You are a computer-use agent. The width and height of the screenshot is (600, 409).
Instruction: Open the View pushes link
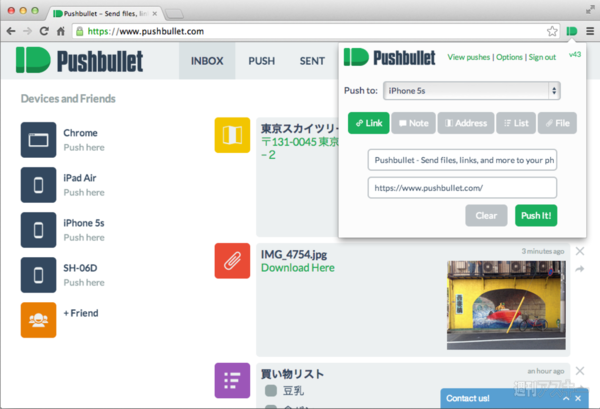(469, 57)
